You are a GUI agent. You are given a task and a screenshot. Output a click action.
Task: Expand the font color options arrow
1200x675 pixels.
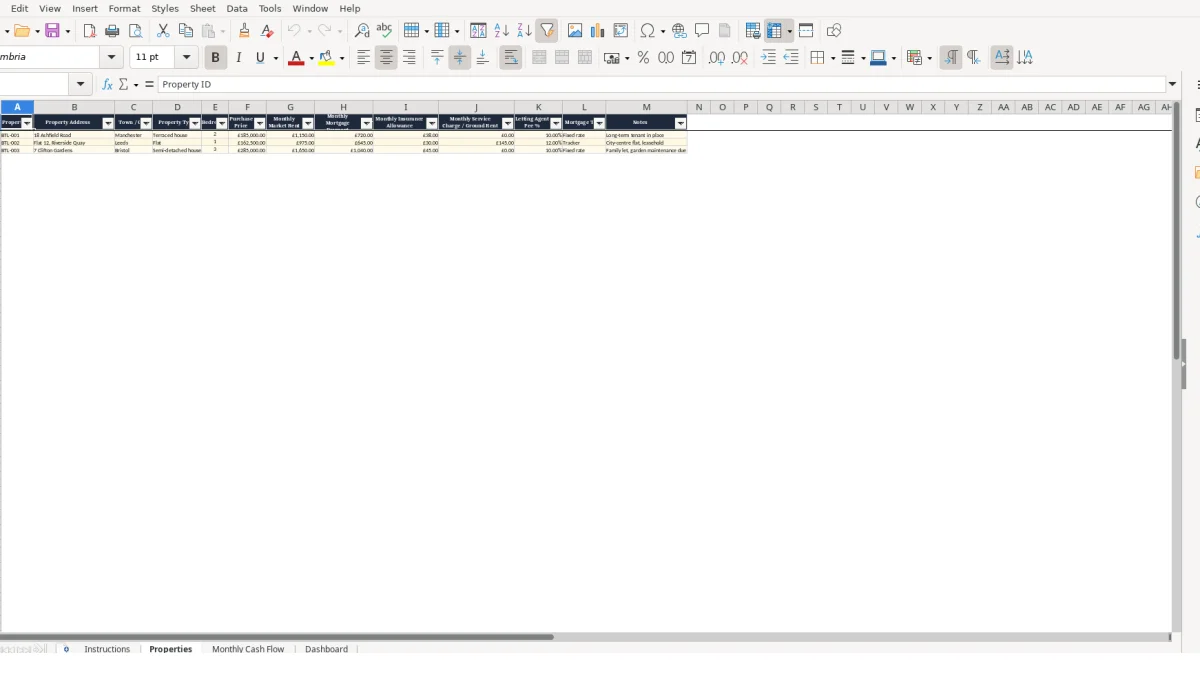click(311, 58)
